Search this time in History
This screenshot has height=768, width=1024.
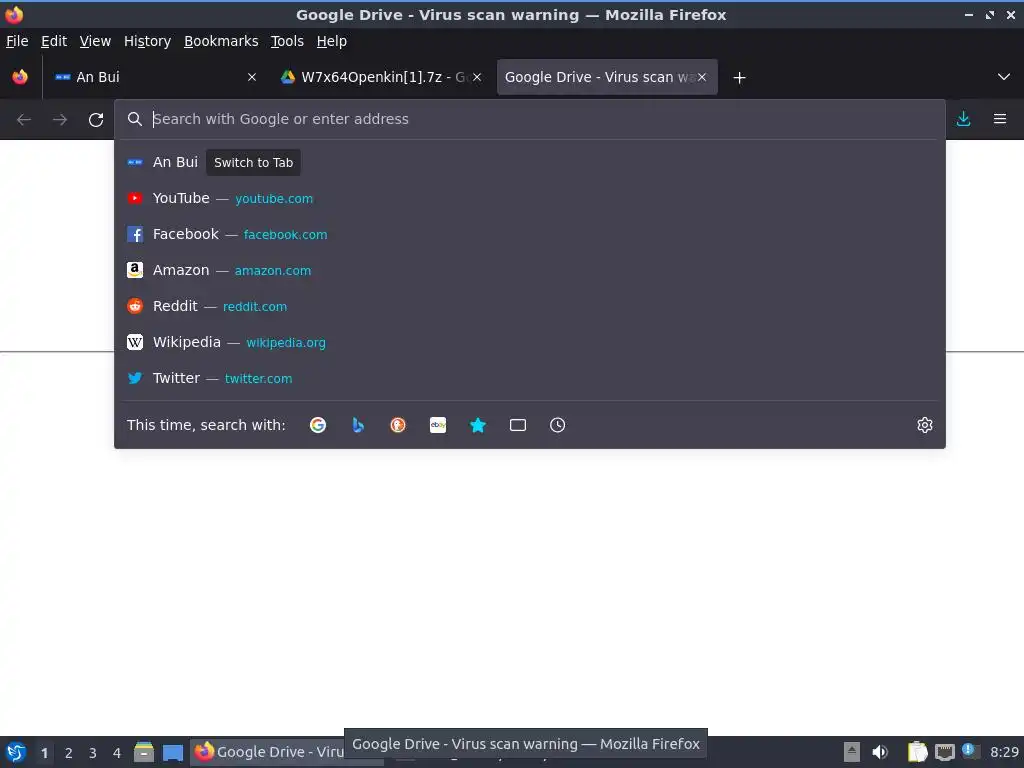coord(558,425)
